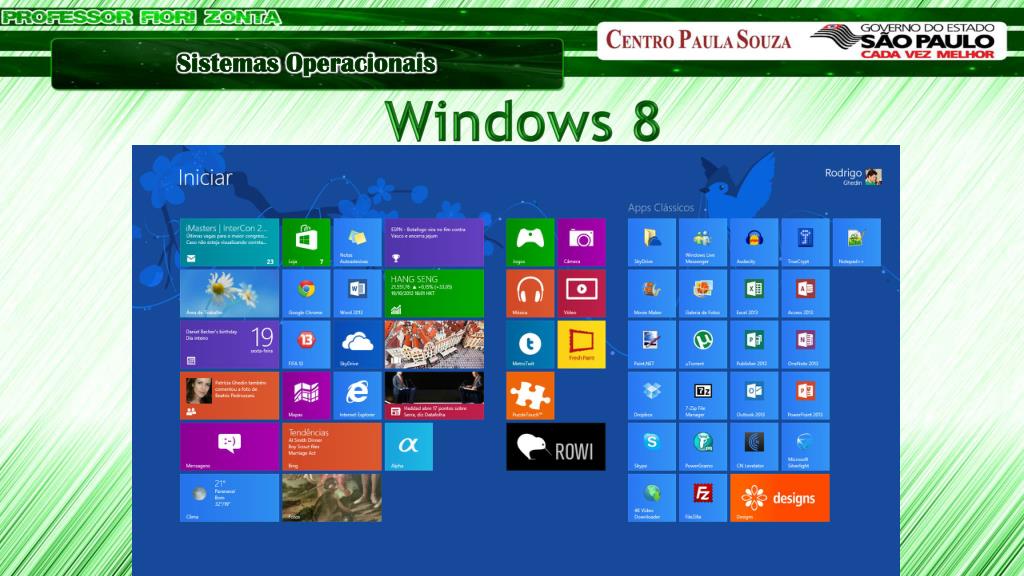Viewport: 1024px width, 576px height.
Task: Click the Rodrigo user account picture
Action: (x=873, y=176)
